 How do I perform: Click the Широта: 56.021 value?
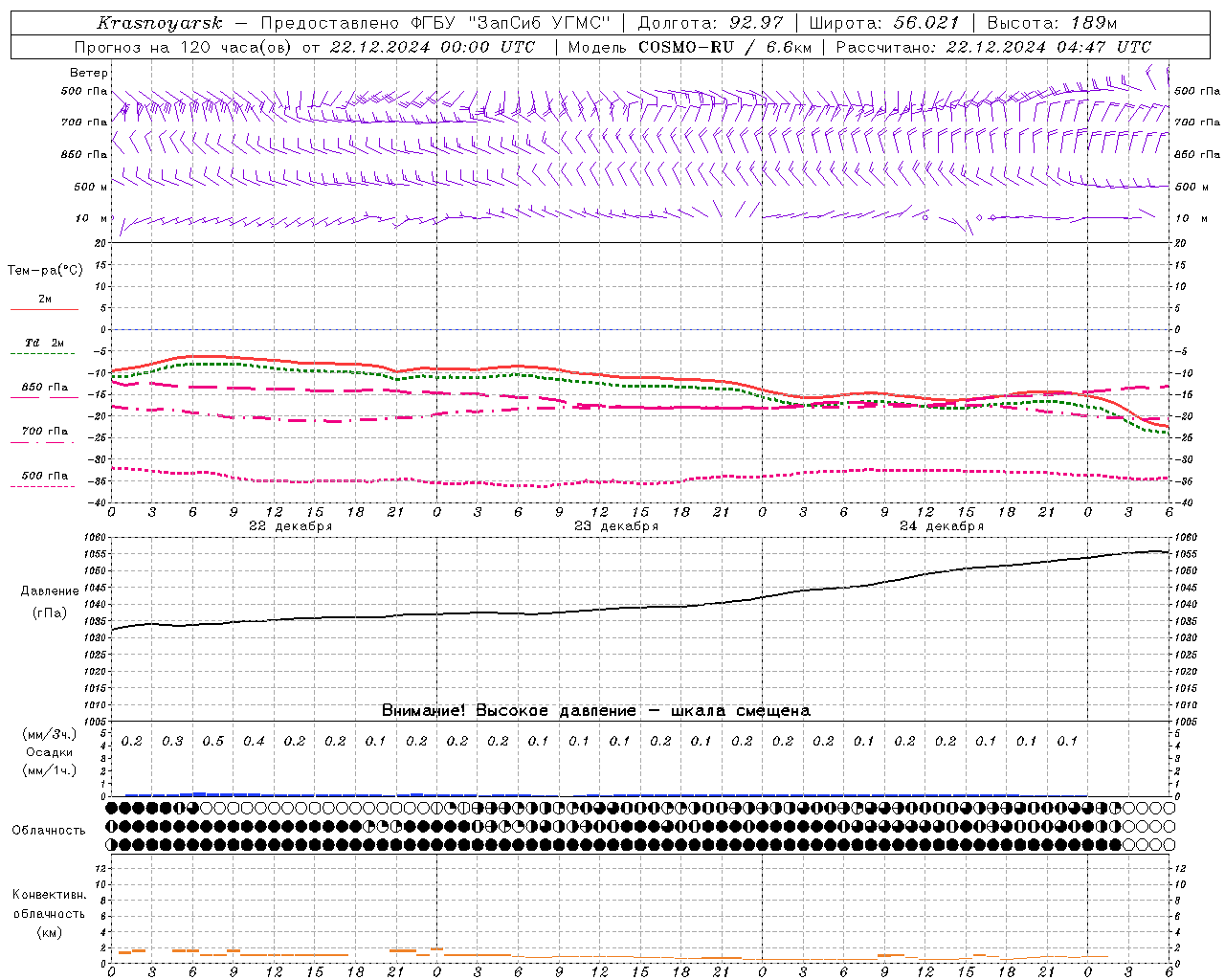tap(883, 23)
